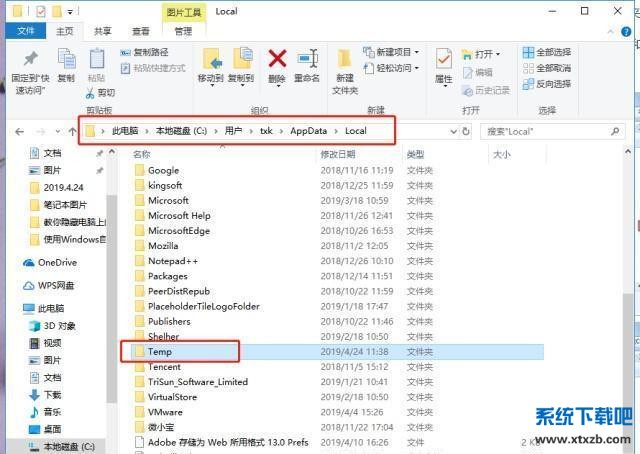Create a folder with 新建文件夹 icon
640x454 pixels.
point(345,62)
